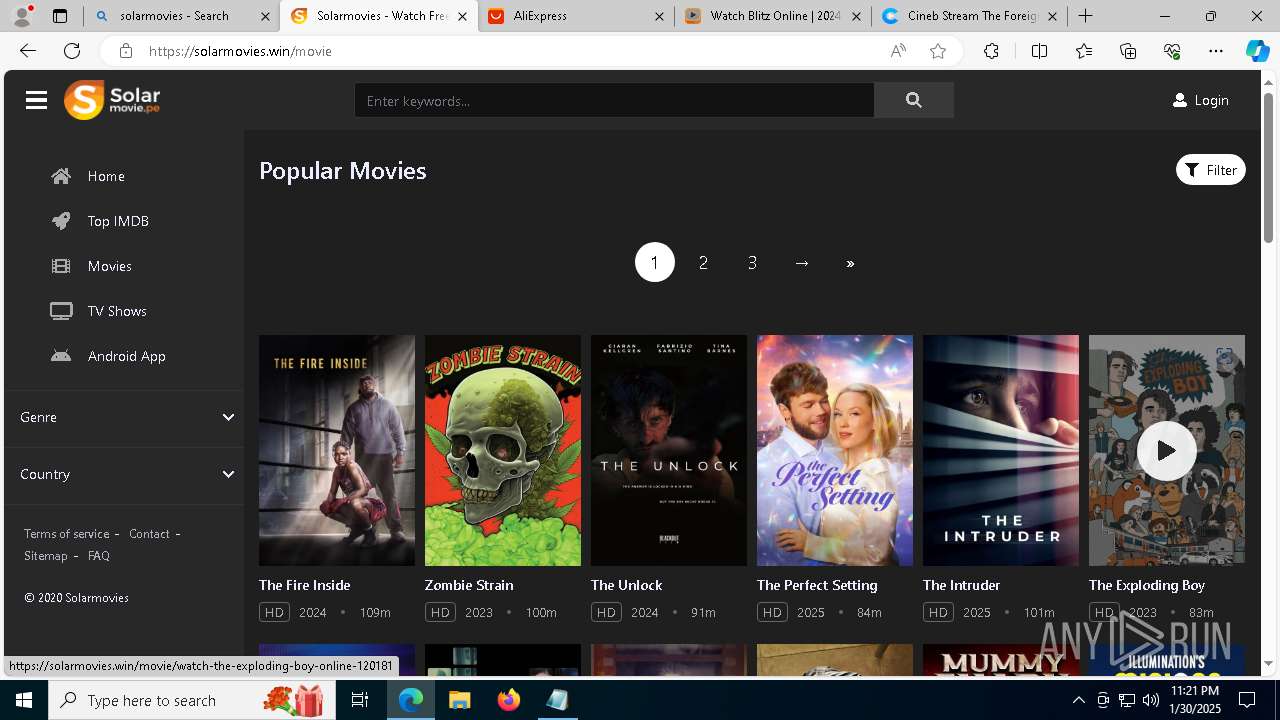Click The Unlock title text

626,585
